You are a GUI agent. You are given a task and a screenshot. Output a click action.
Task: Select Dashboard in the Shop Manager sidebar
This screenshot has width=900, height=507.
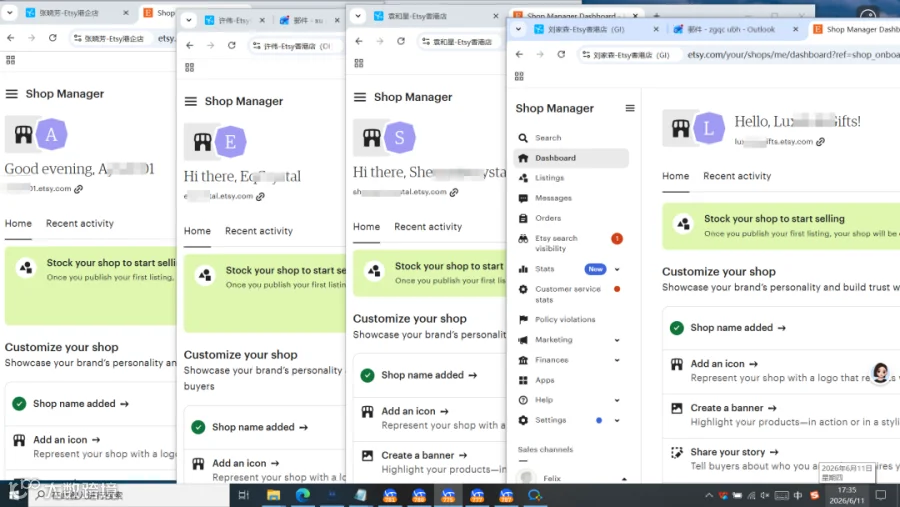[571, 158]
